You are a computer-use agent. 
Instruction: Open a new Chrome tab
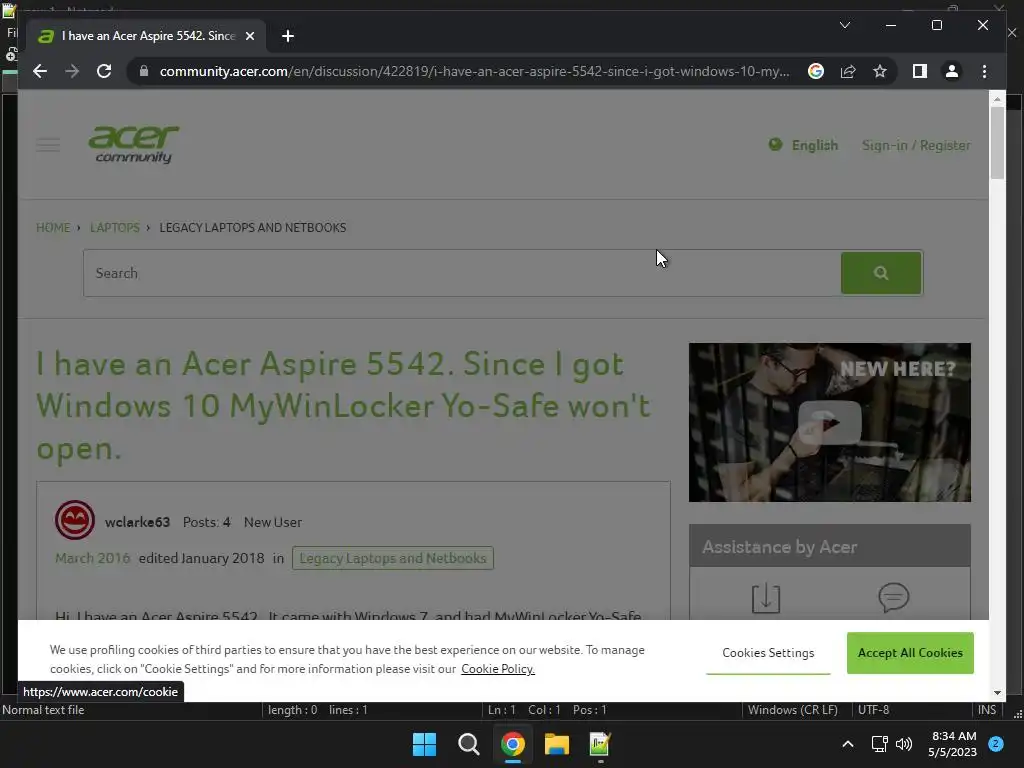click(288, 36)
